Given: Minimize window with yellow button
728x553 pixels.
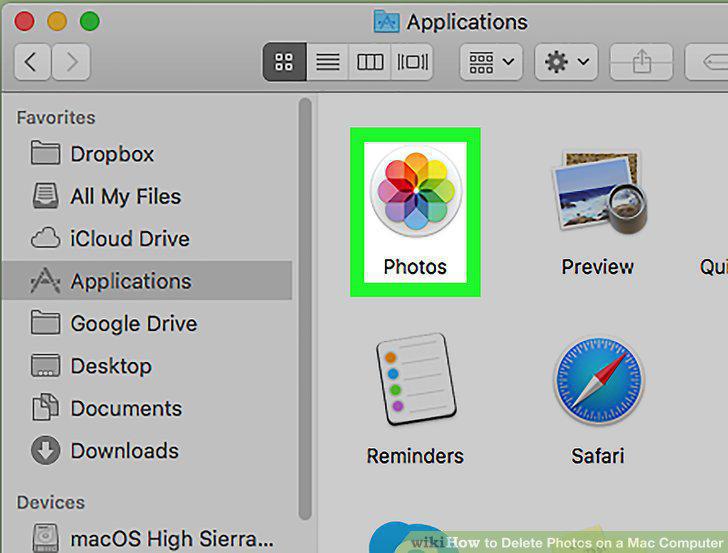Looking at the screenshot, I should 57,21.
